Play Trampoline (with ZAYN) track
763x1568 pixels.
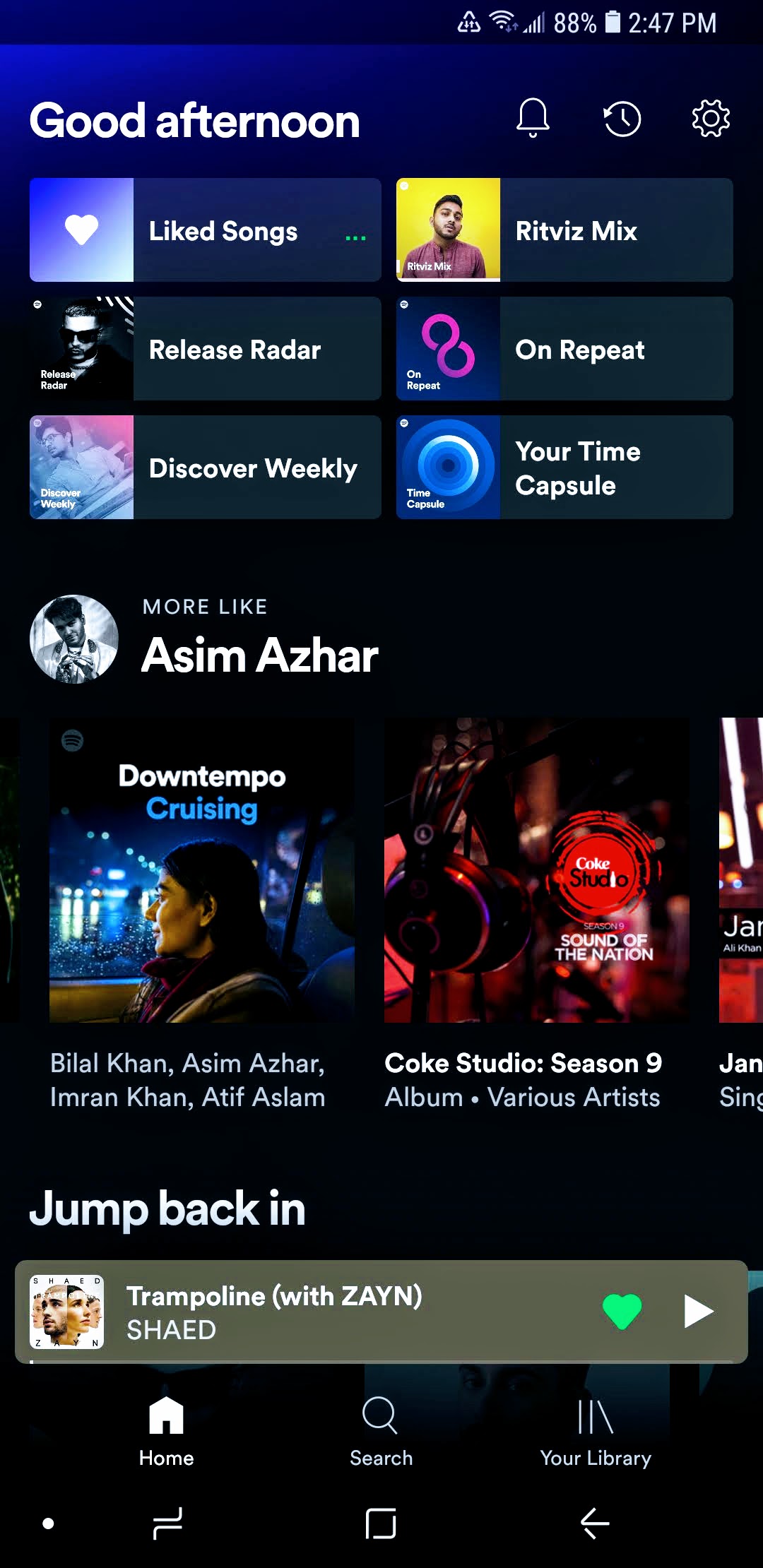(x=698, y=1312)
